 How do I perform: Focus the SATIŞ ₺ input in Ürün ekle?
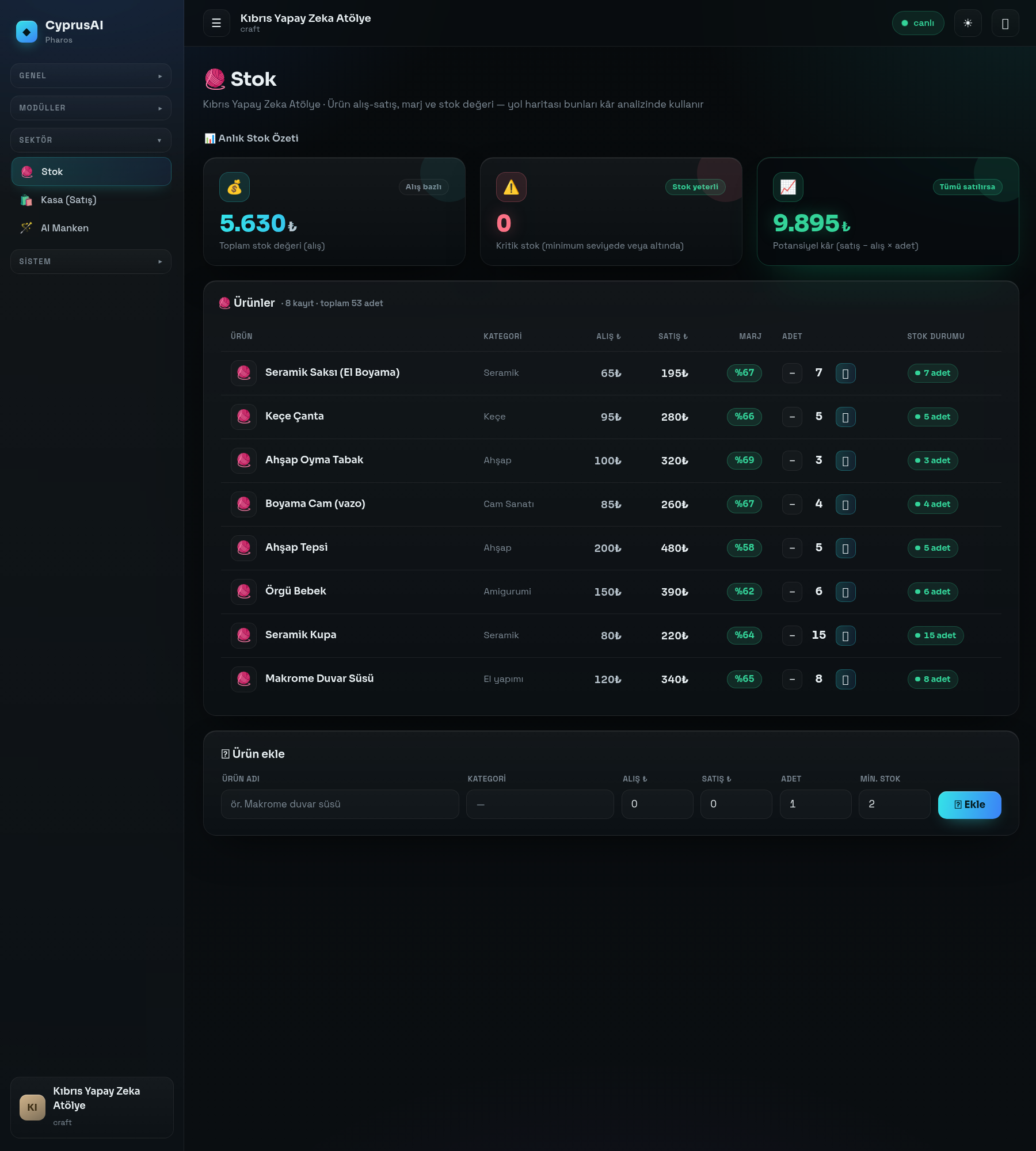coord(736,804)
